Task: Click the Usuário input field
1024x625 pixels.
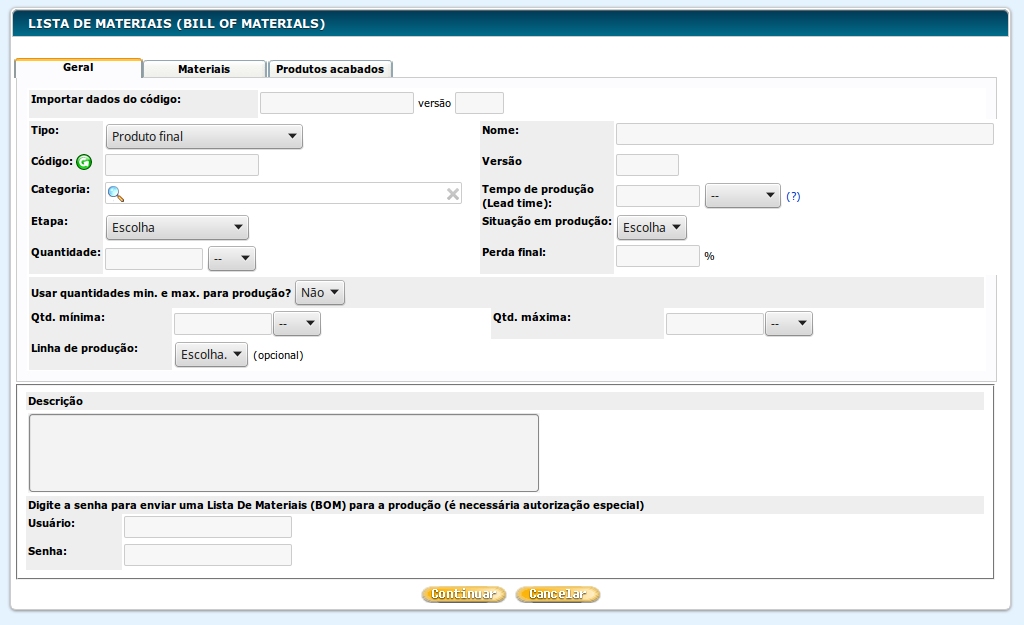Action: [207, 527]
